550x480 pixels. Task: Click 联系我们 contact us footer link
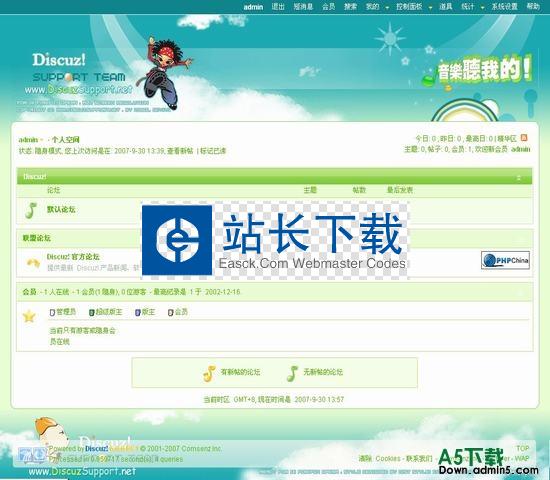419,459
